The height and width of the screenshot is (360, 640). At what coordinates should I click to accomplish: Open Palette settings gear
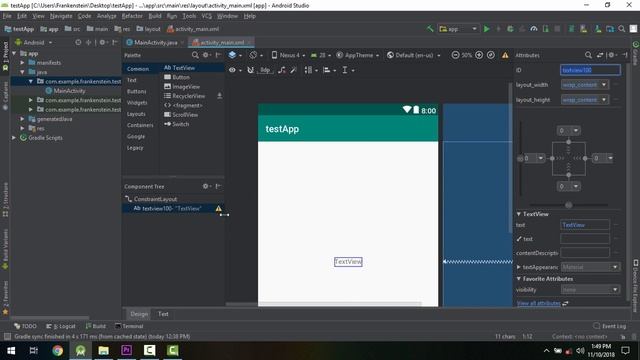pyautogui.click(x=206, y=55)
